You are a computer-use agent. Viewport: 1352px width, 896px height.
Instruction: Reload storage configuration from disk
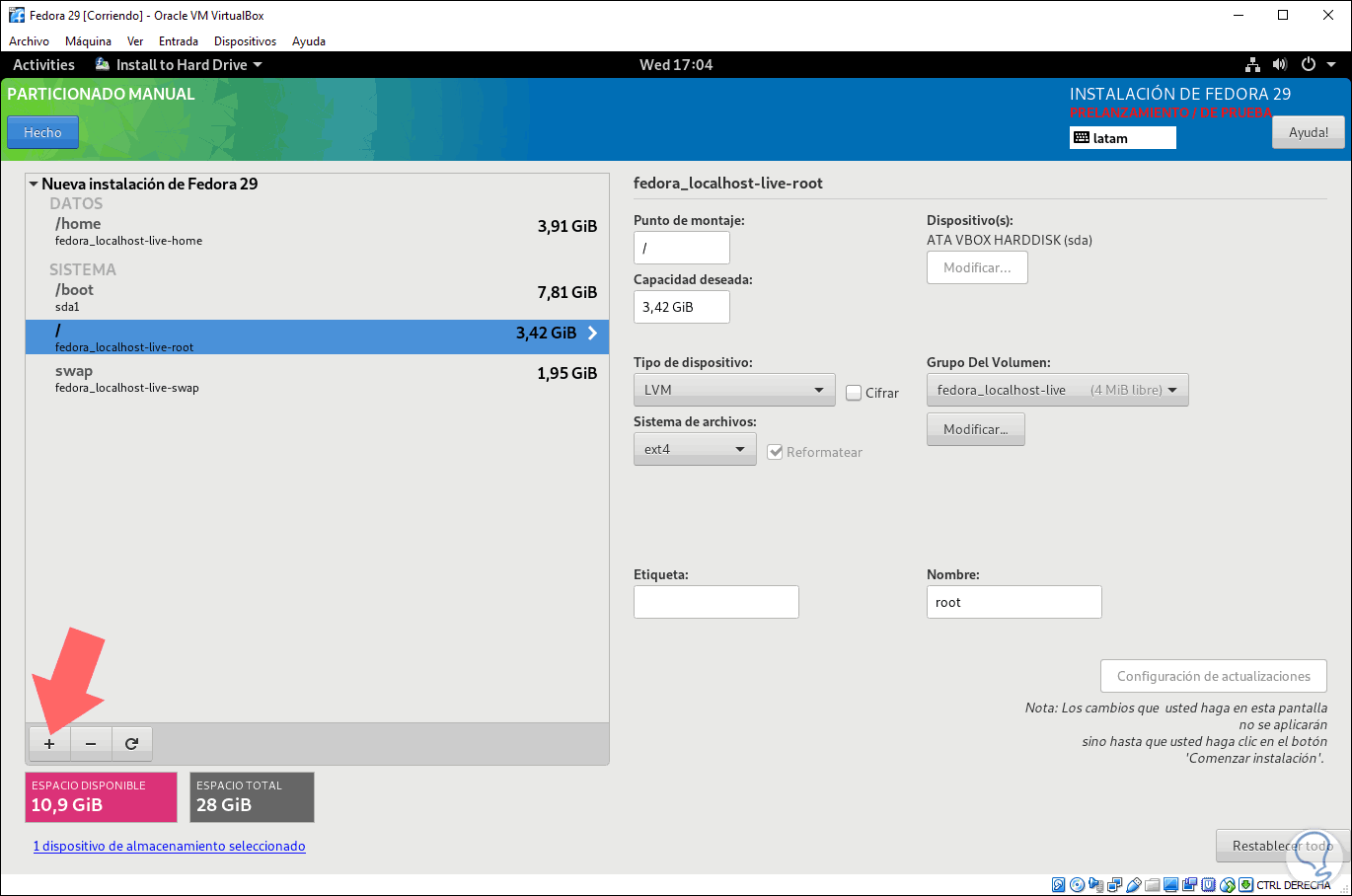coord(132,743)
